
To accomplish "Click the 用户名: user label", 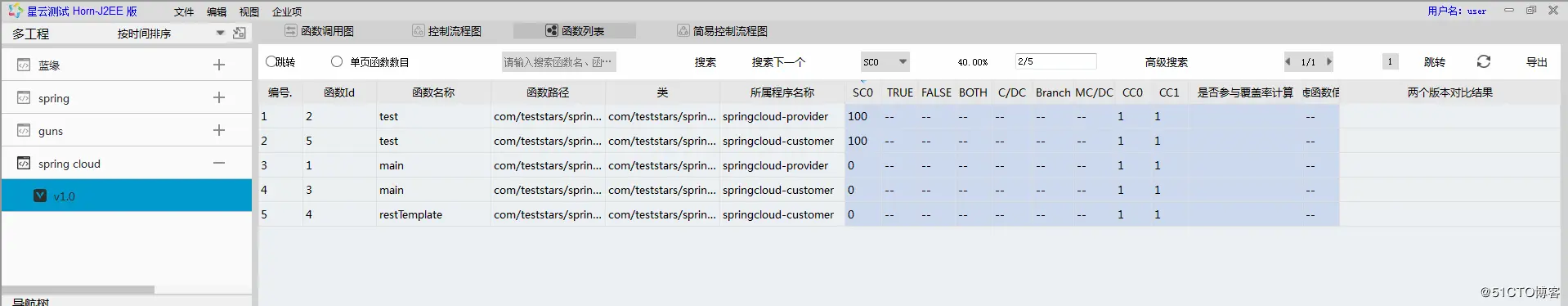I will (1457, 11).
